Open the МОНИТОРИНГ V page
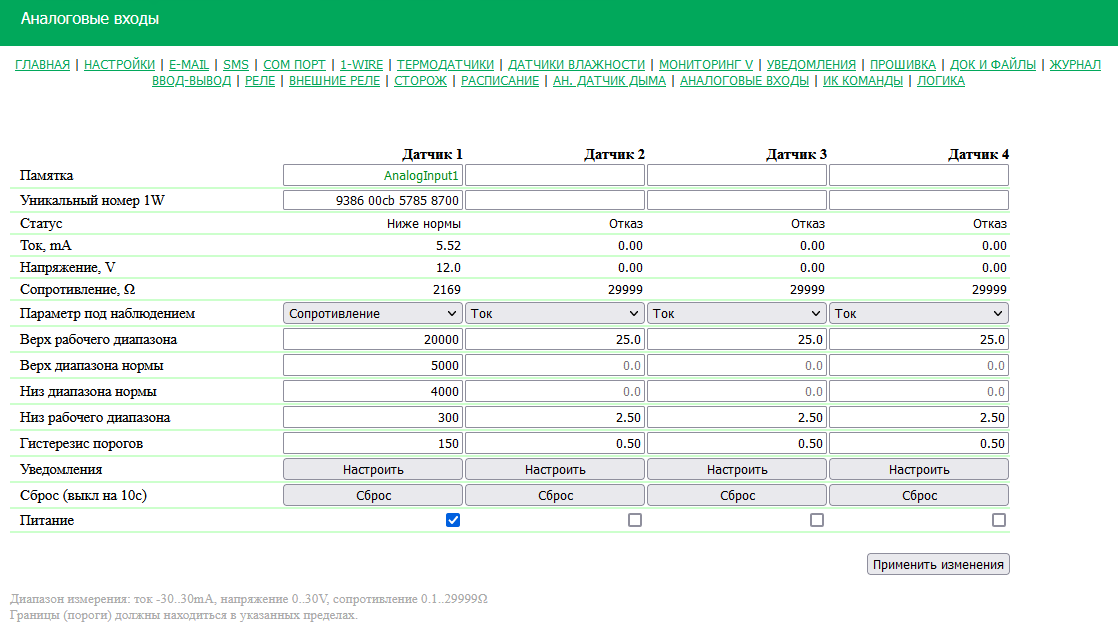Viewport: 1118px width, 634px height. click(x=706, y=65)
